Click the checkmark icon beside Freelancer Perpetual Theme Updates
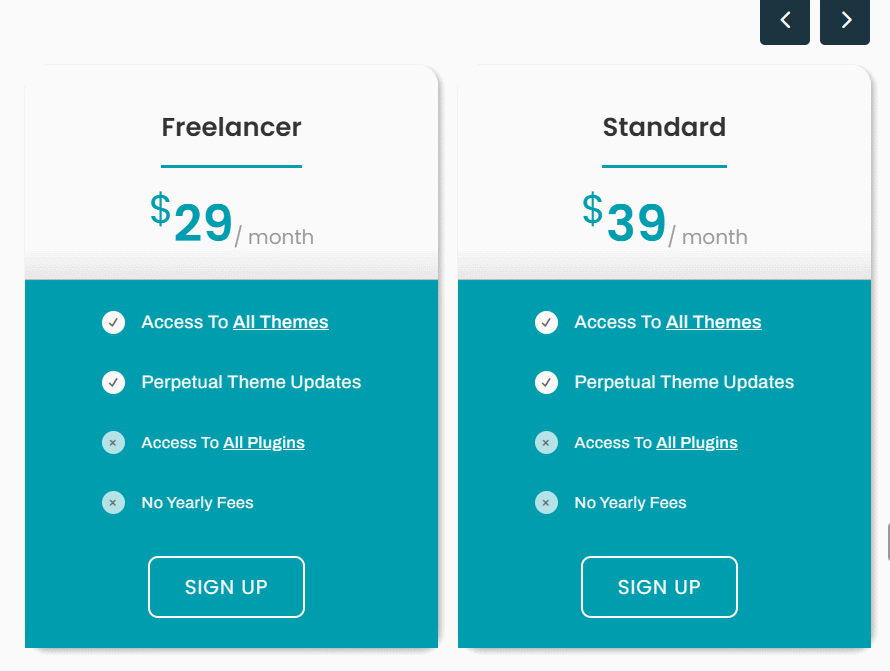890x671 pixels. click(114, 383)
